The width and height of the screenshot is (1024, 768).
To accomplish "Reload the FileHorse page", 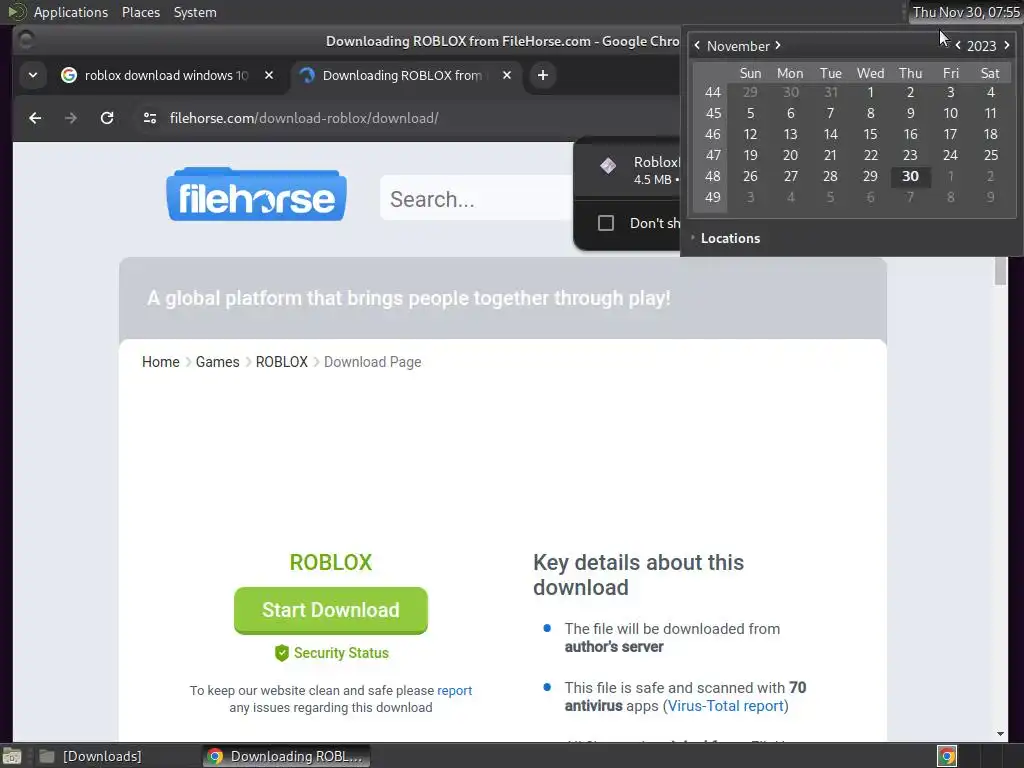I will (107, 118).
